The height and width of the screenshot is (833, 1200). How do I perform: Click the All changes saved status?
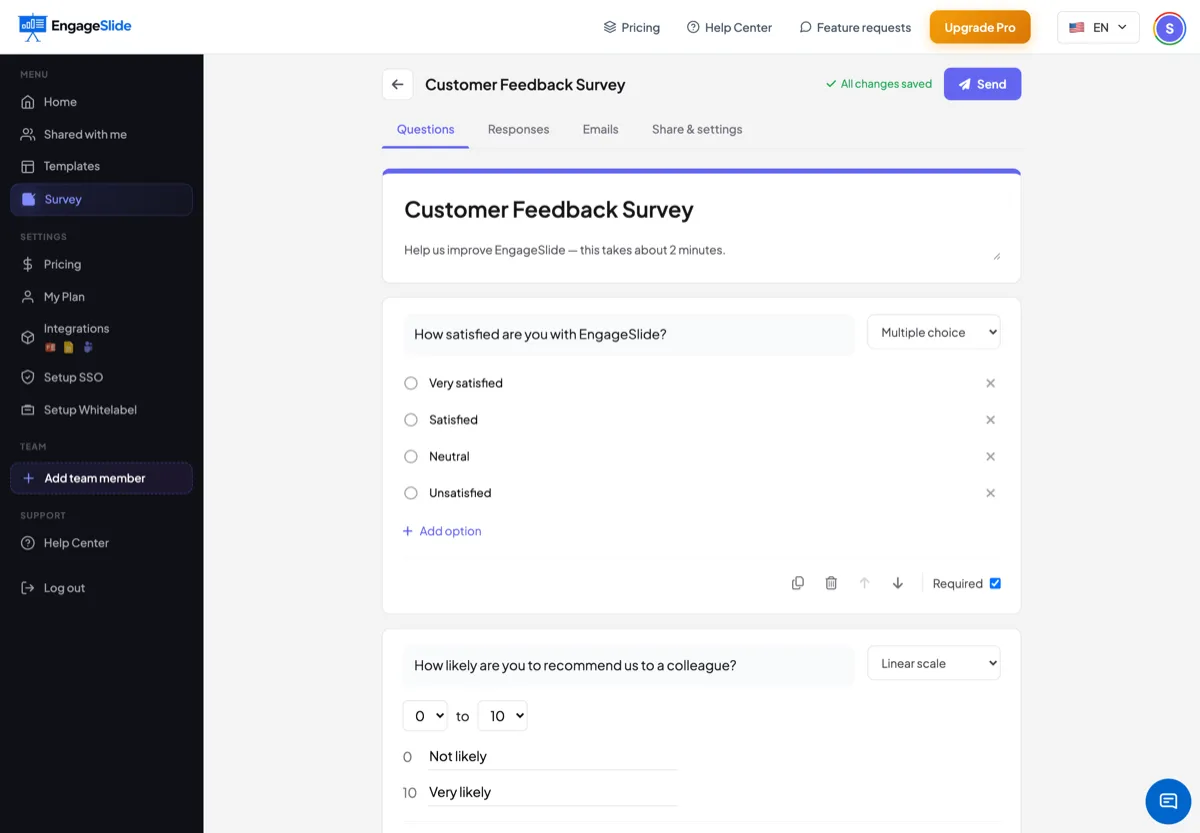pyautogui.click(x=879, y=84)
